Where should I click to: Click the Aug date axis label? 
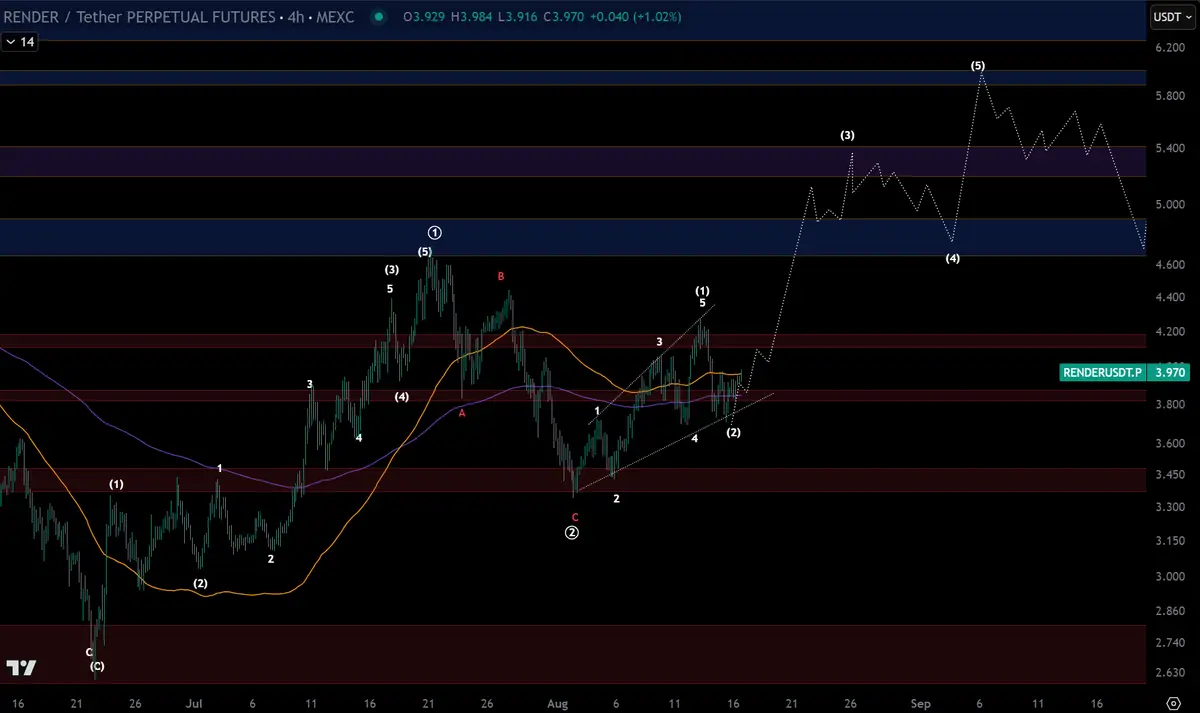click(558, 703)
